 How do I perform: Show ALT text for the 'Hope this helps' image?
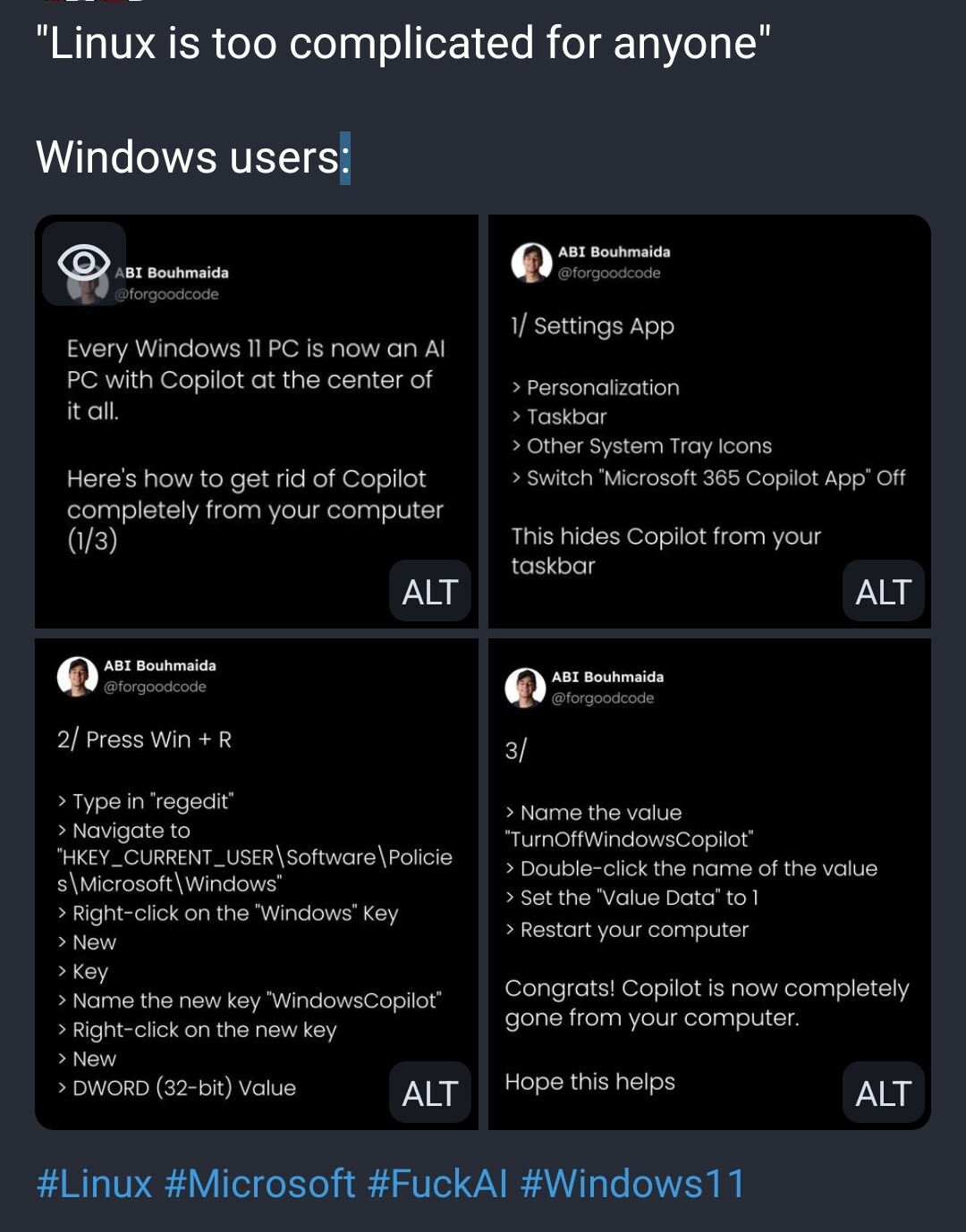[x=883, y=1093]
